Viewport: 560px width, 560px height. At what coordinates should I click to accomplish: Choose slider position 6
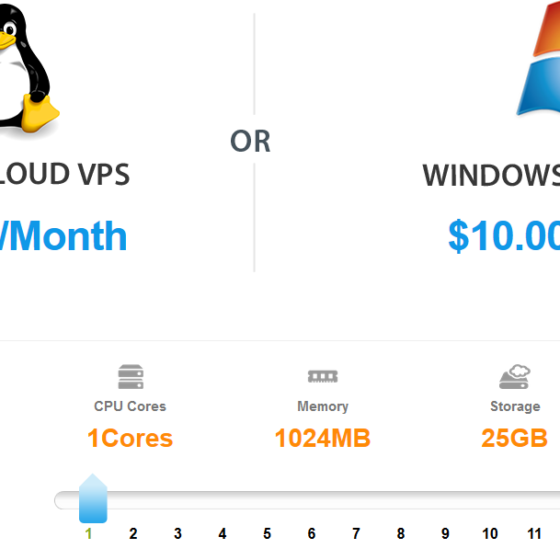click(311, 534)
